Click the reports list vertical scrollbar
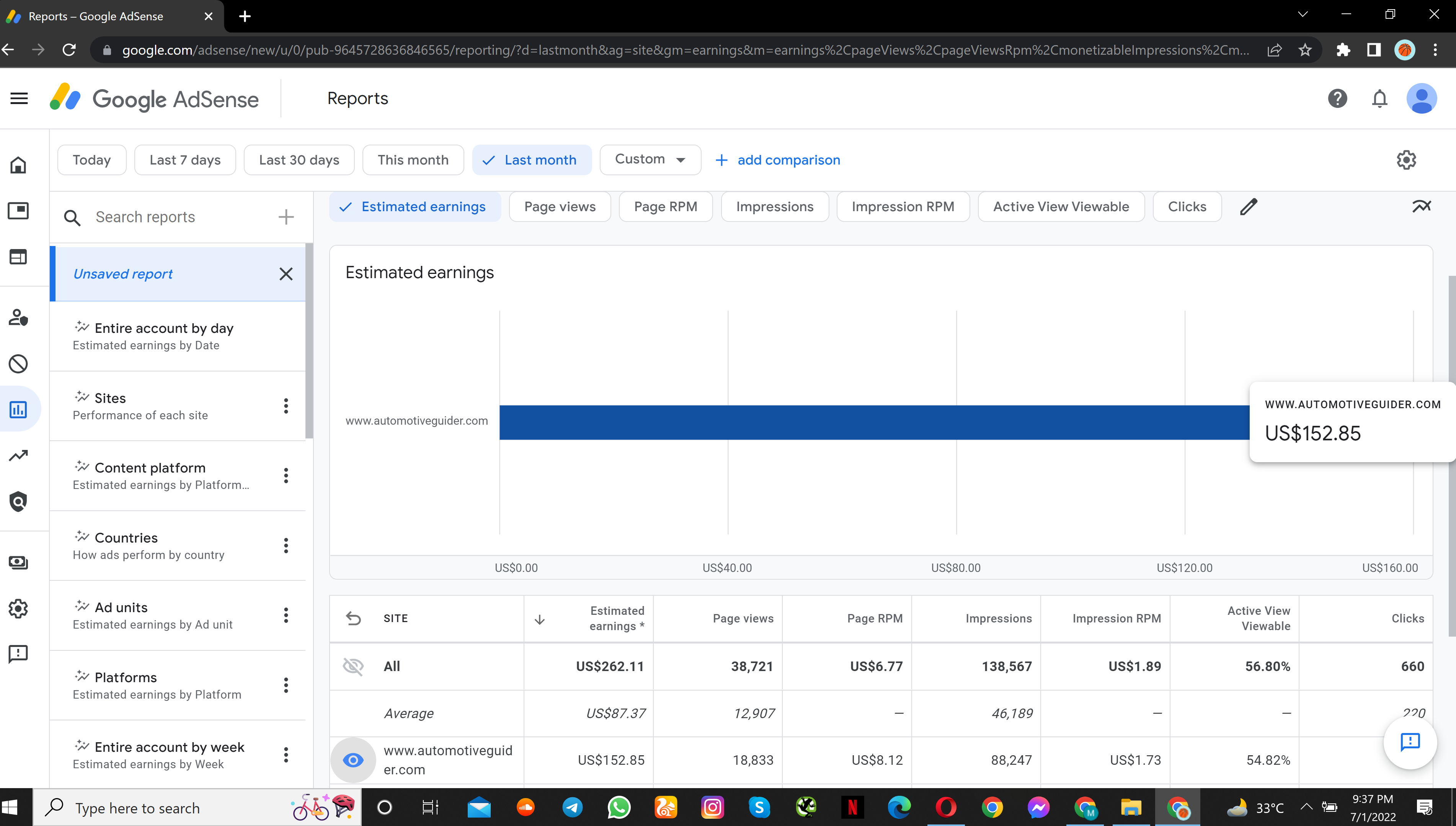 coord(309,341)
